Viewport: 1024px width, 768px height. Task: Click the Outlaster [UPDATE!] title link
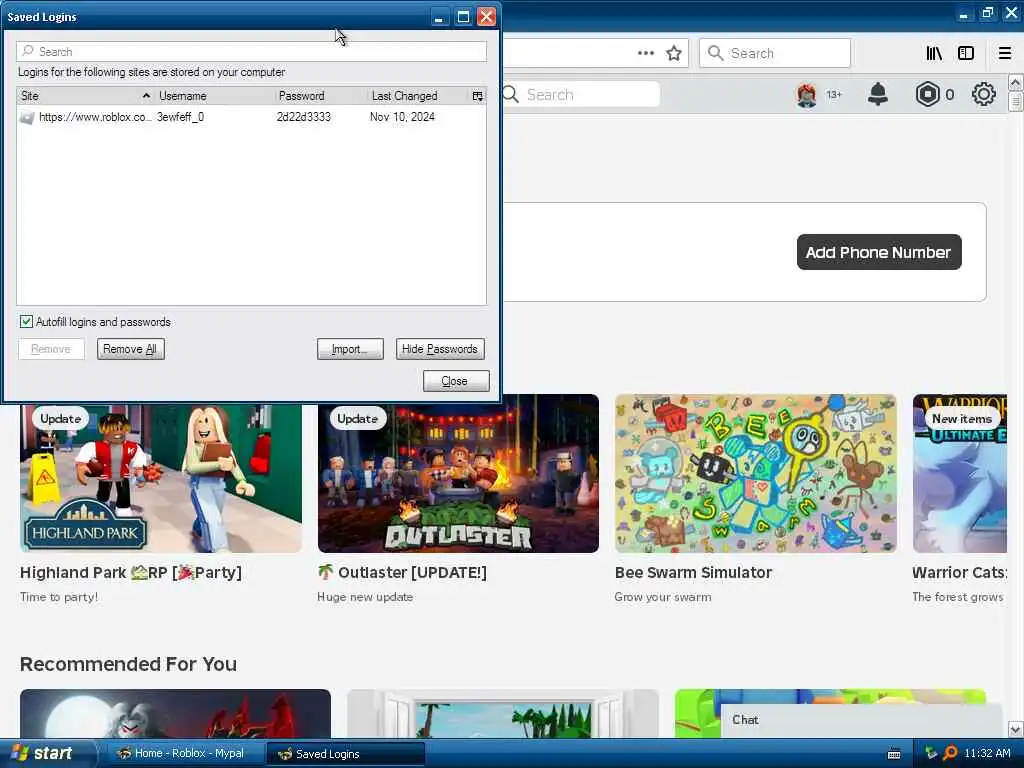click(402, 573)
